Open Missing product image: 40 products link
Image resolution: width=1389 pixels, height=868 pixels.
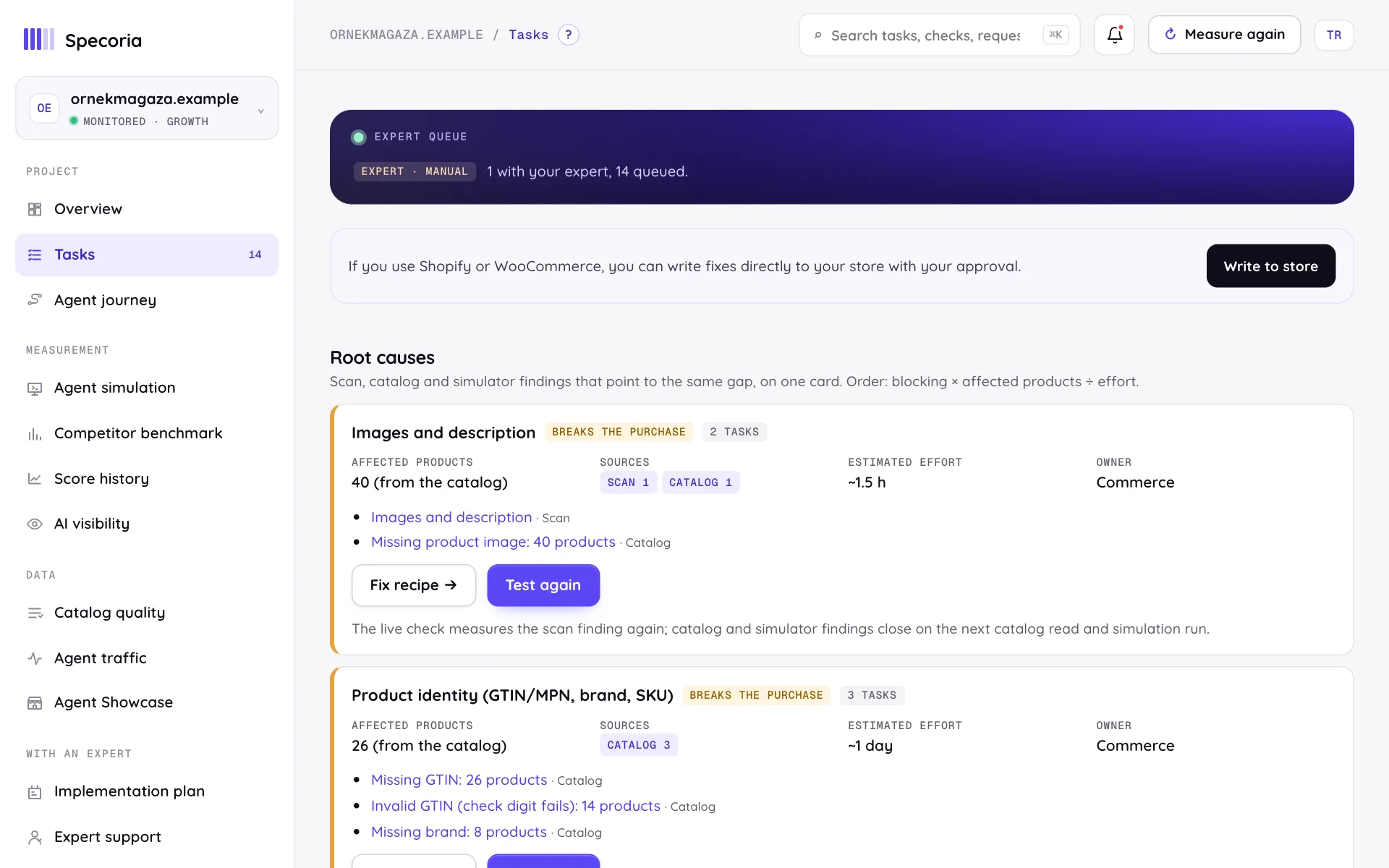pyautogui.click(x=493, y=542)
